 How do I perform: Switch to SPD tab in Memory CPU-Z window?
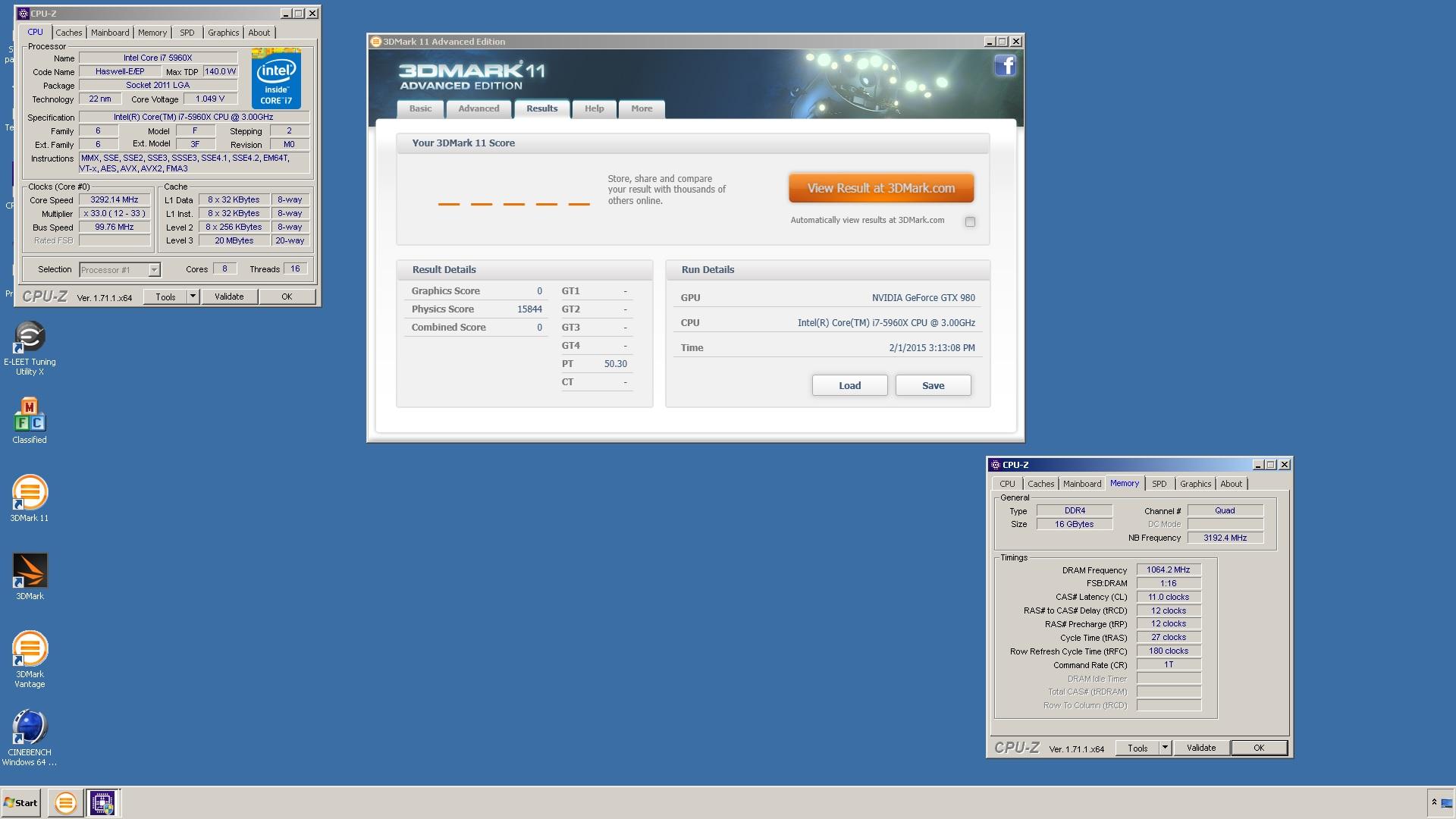[1159, 484]
